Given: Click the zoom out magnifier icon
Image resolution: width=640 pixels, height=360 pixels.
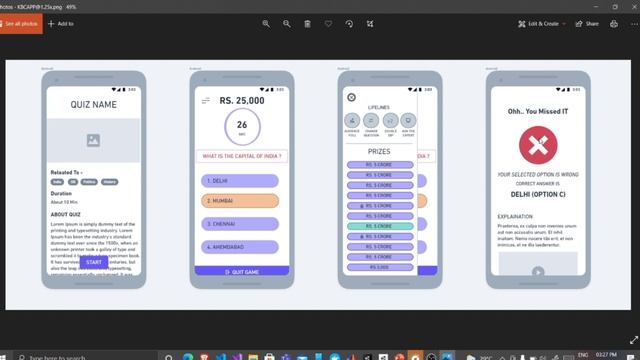Looking at the screenshot, I should 287,24.
